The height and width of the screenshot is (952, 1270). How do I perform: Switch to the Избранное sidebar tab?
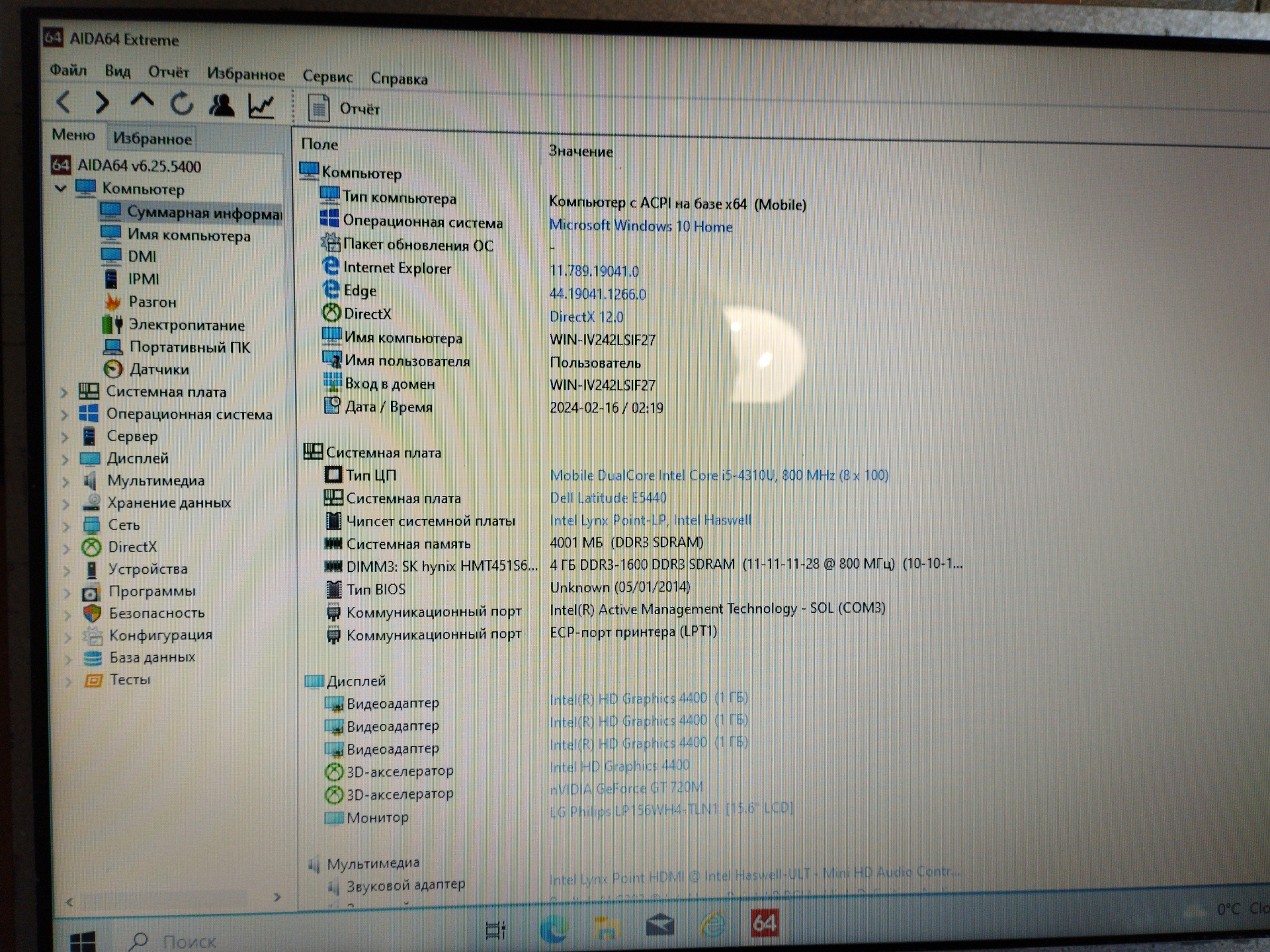(152, 138)
